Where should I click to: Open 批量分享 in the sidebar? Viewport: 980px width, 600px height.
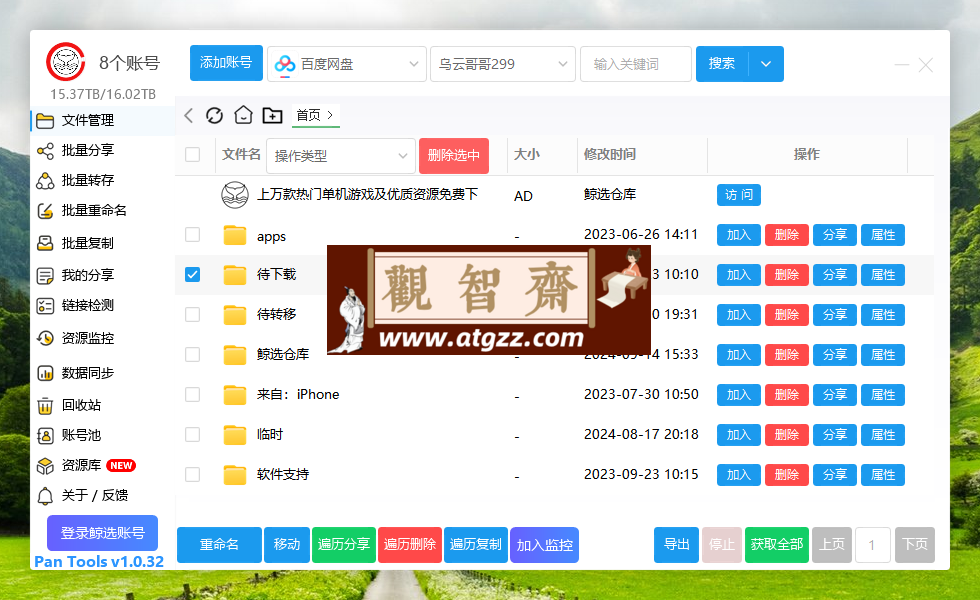point(88,151)
